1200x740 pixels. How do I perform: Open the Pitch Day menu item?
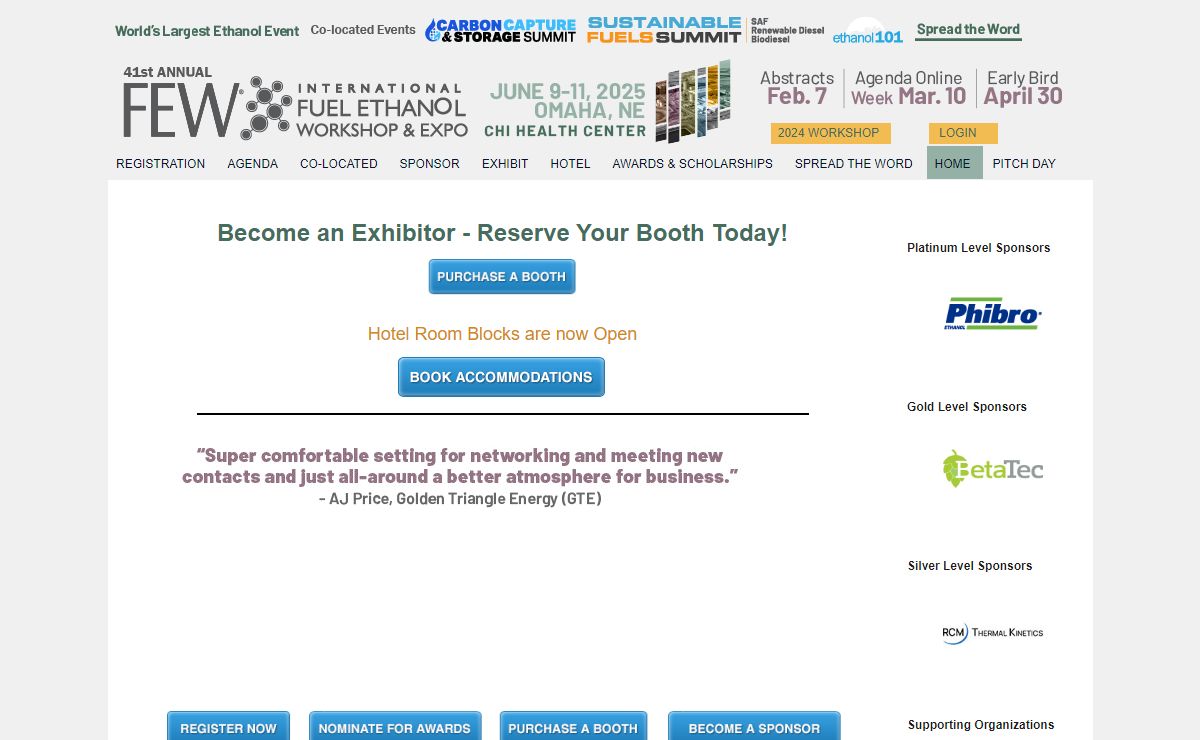coord(1024,164)
